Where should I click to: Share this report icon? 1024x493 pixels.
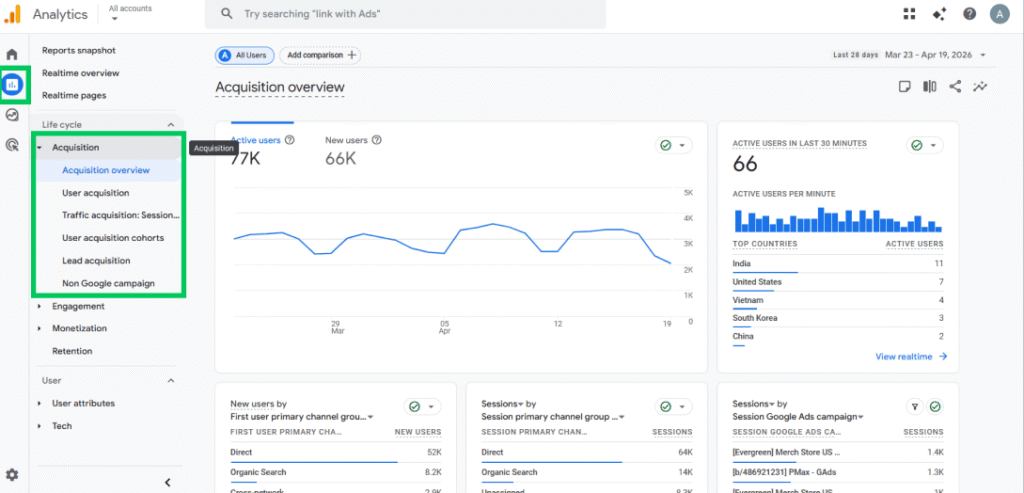[955, 87]
